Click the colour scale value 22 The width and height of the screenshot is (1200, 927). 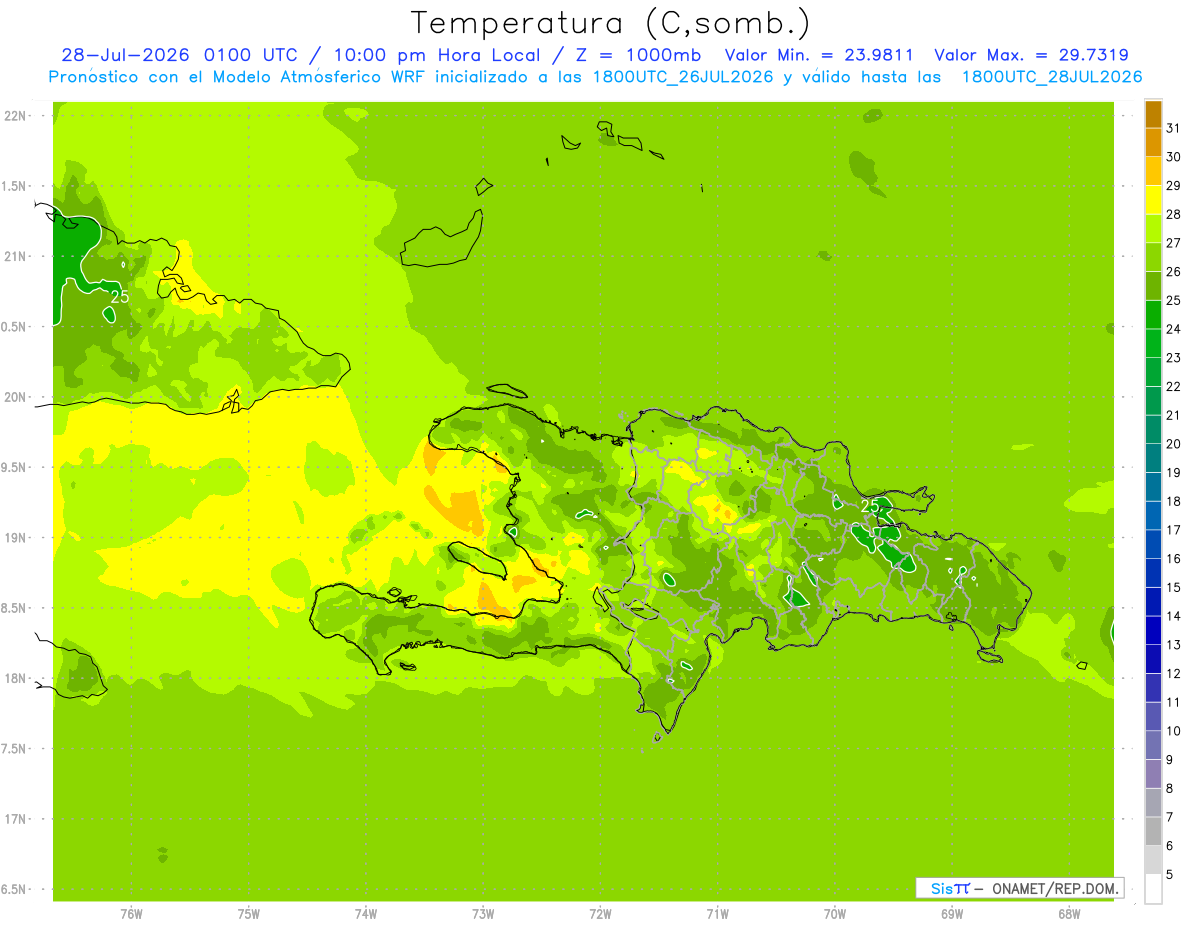click(1173, 386)
